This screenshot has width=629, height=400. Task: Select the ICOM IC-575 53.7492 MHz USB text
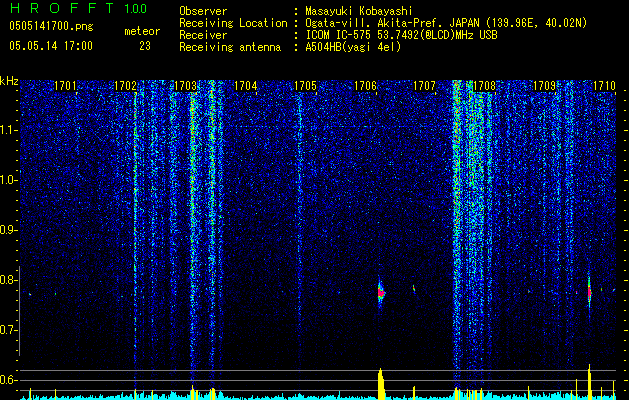click(401, 35)
